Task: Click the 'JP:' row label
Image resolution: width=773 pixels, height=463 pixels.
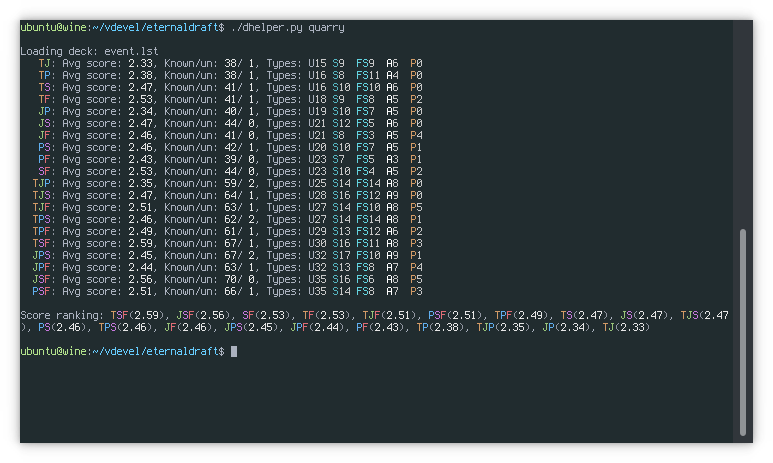Action: [47, 111]
